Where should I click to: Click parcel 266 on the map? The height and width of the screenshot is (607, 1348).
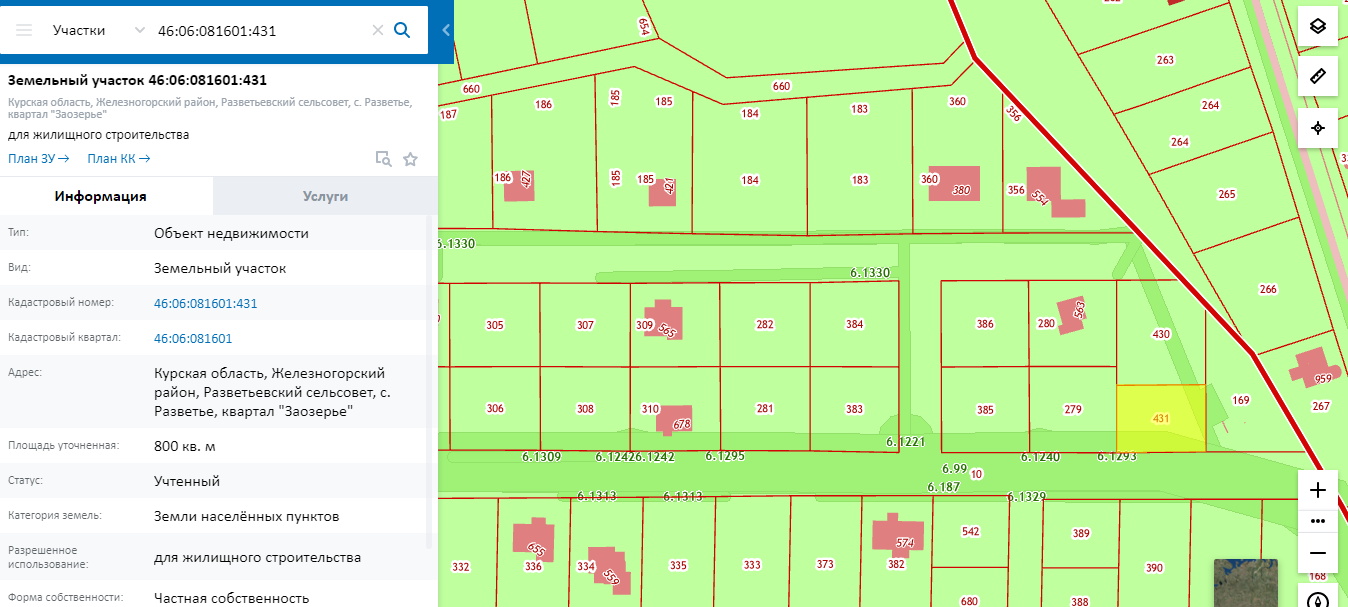[x=1268, y=289]
